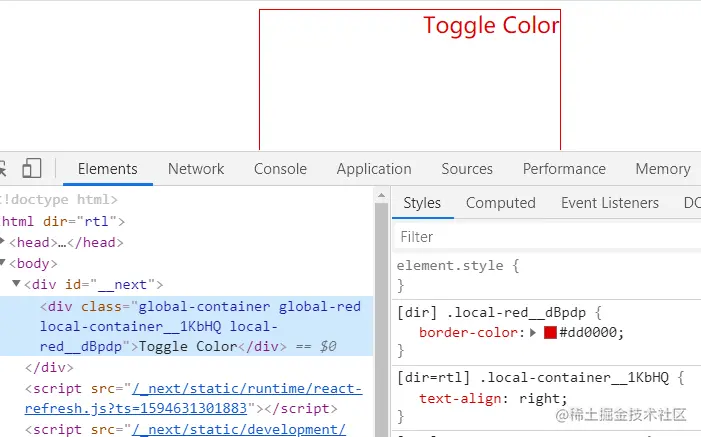
Task: Switch to the Computed sub-tab
Action: [x=501, y=203]
